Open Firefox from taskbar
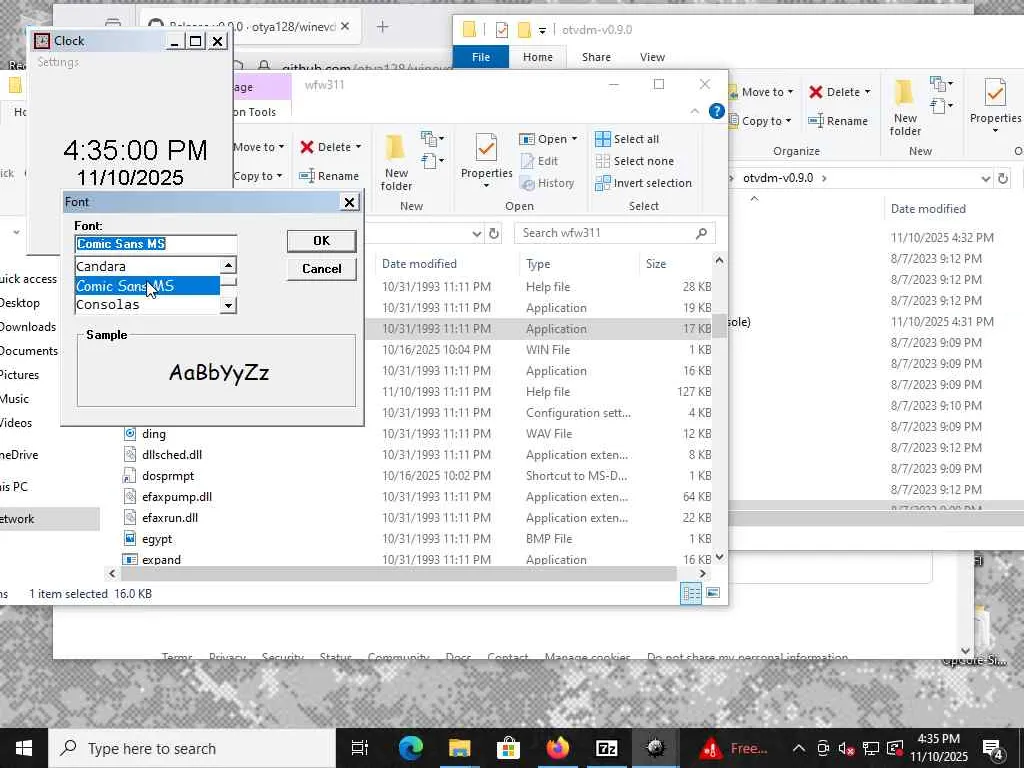 pyautogui.click(x=558, y=748)
